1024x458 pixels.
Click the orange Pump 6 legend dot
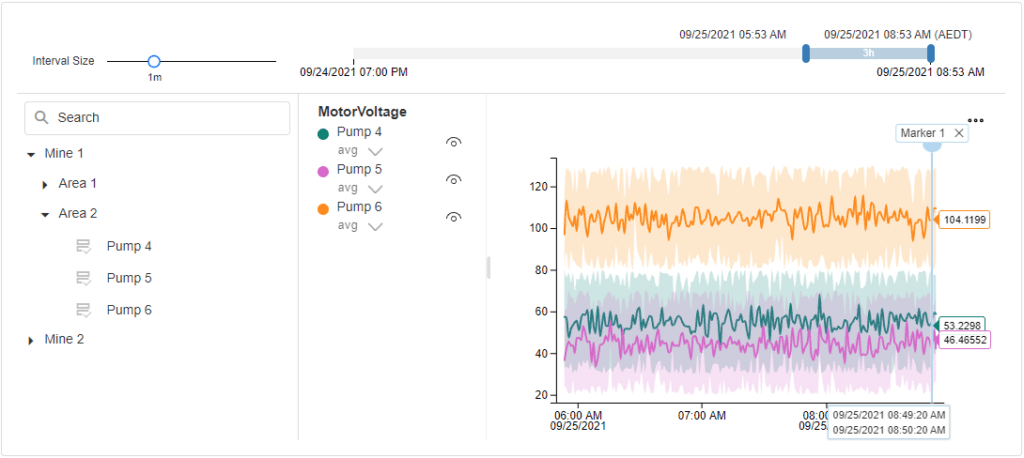point(323,209)
